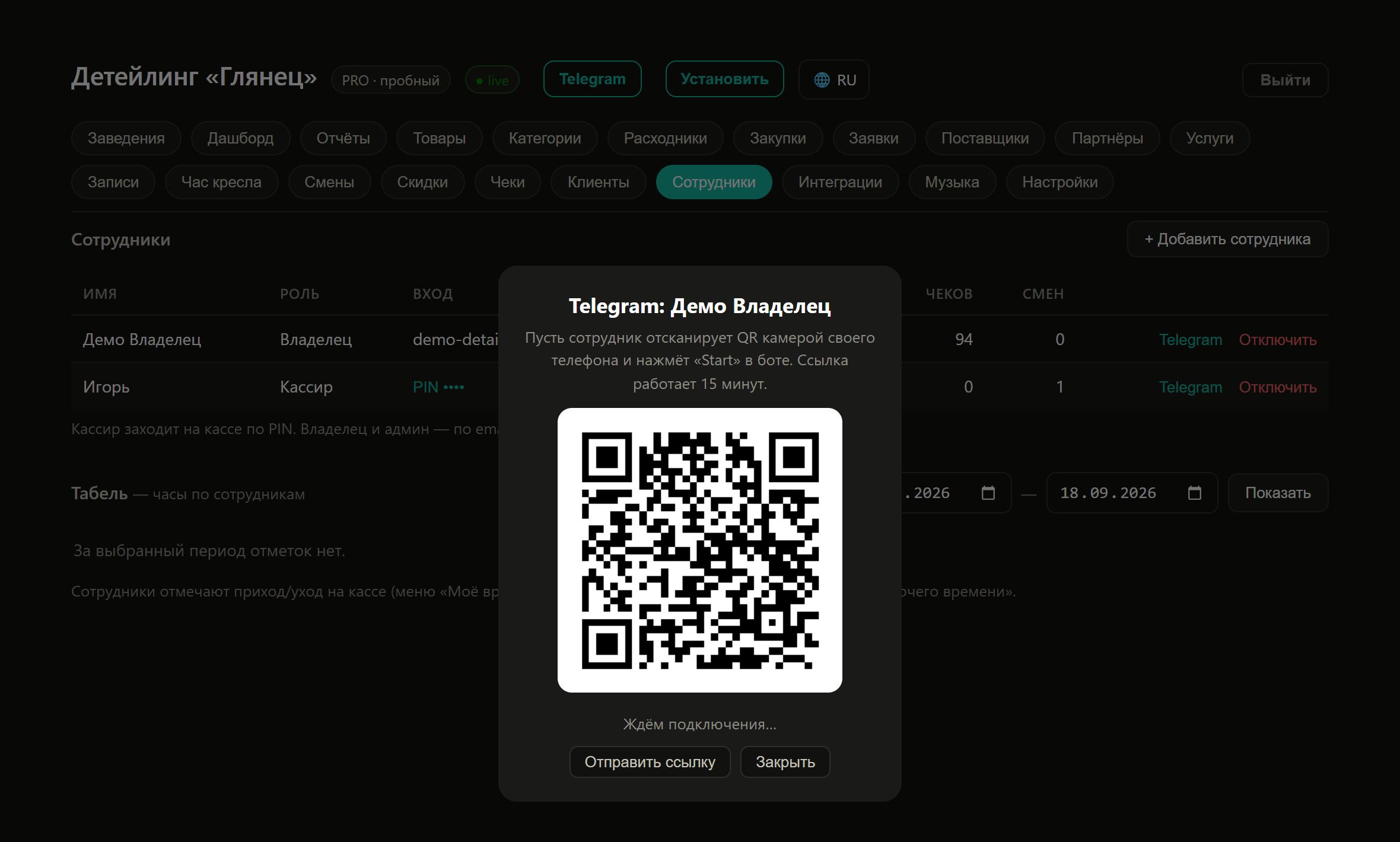Image resolution: width=1400 pixels, height=842 pixels.
Task: Open the Настройки tab
Action: tap(1060, 182)
